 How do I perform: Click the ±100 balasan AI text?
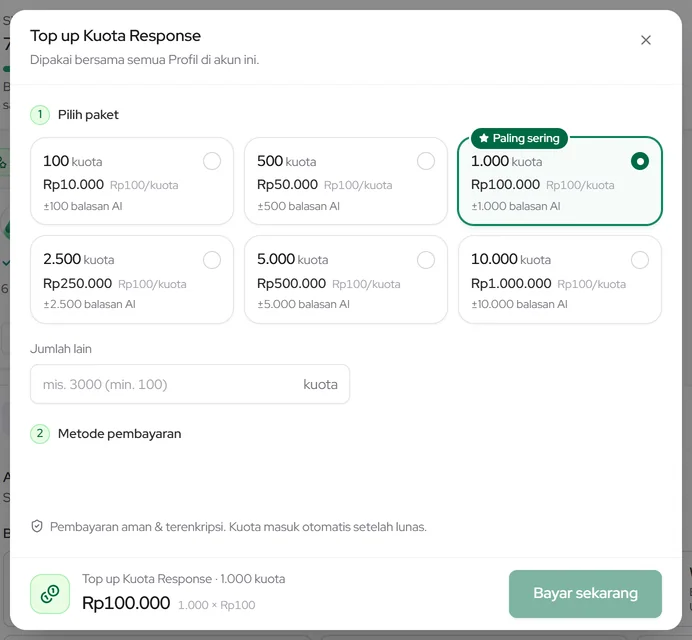83,206
